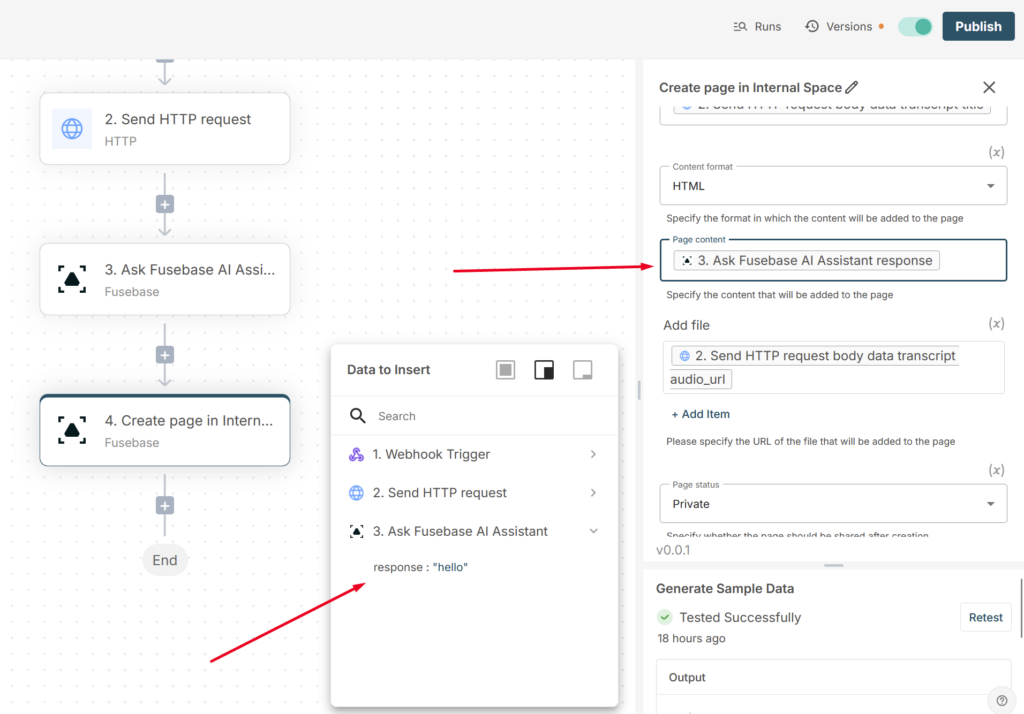Select the Ask Fusebase AI Assistant step card

tap(165, 279)
